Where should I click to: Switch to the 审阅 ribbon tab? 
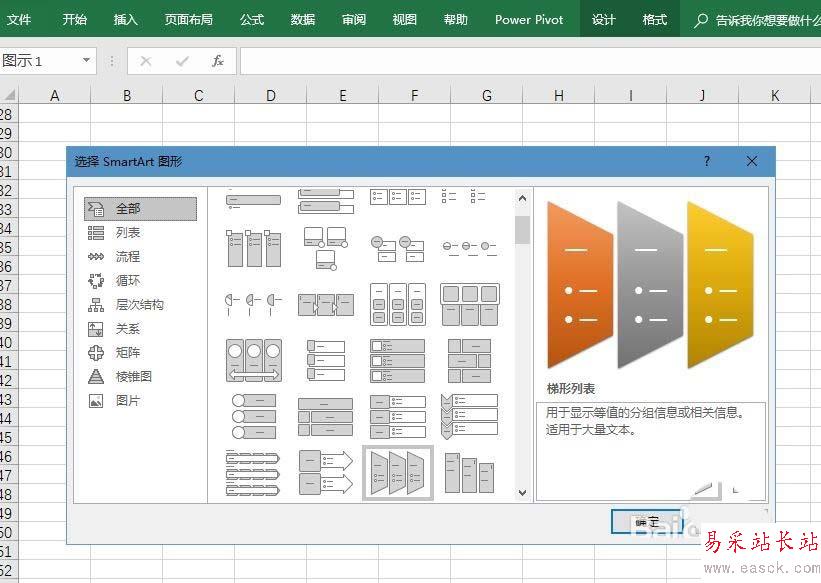pos(353,19)
